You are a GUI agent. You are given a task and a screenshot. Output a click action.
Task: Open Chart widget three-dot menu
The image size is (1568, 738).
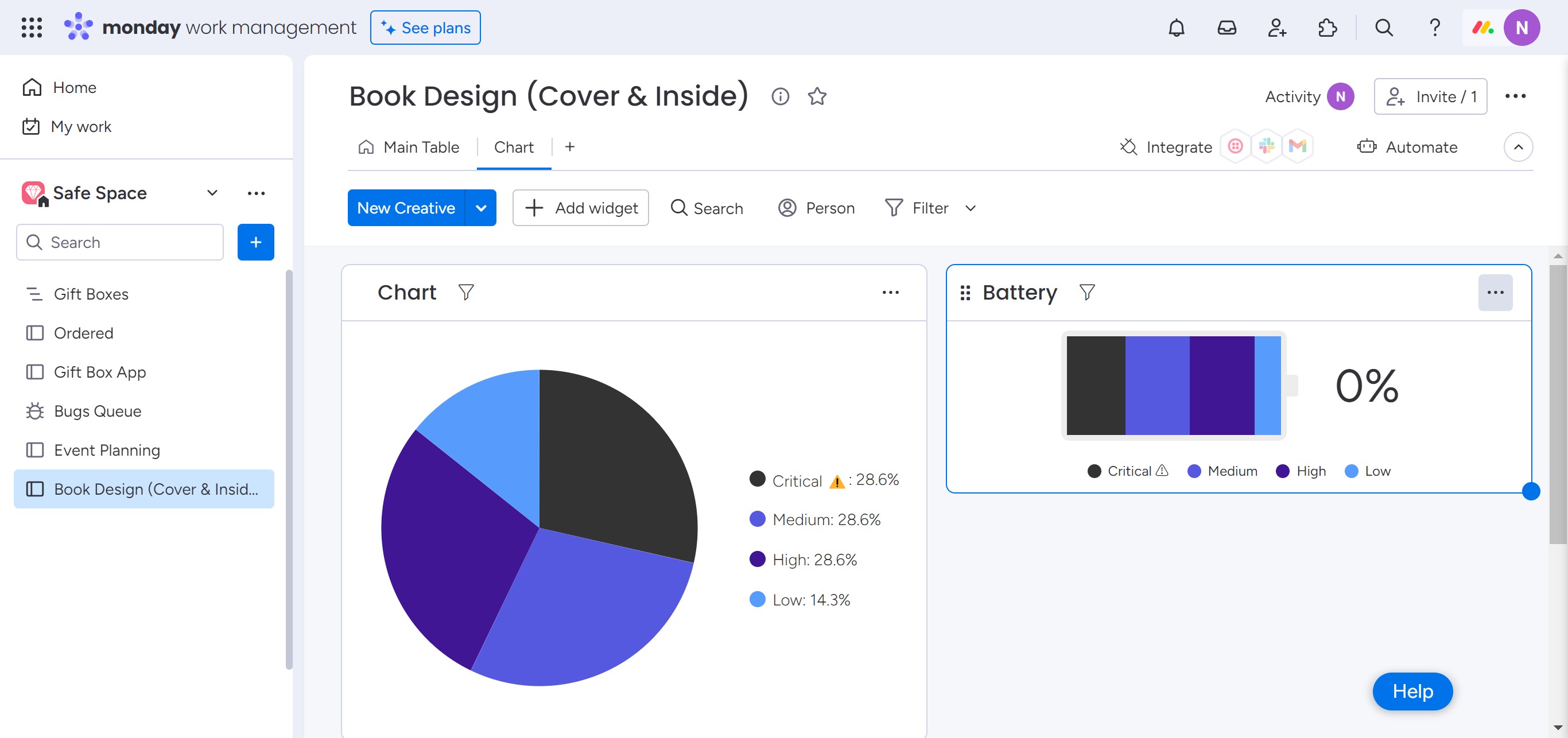coord(890,292)
